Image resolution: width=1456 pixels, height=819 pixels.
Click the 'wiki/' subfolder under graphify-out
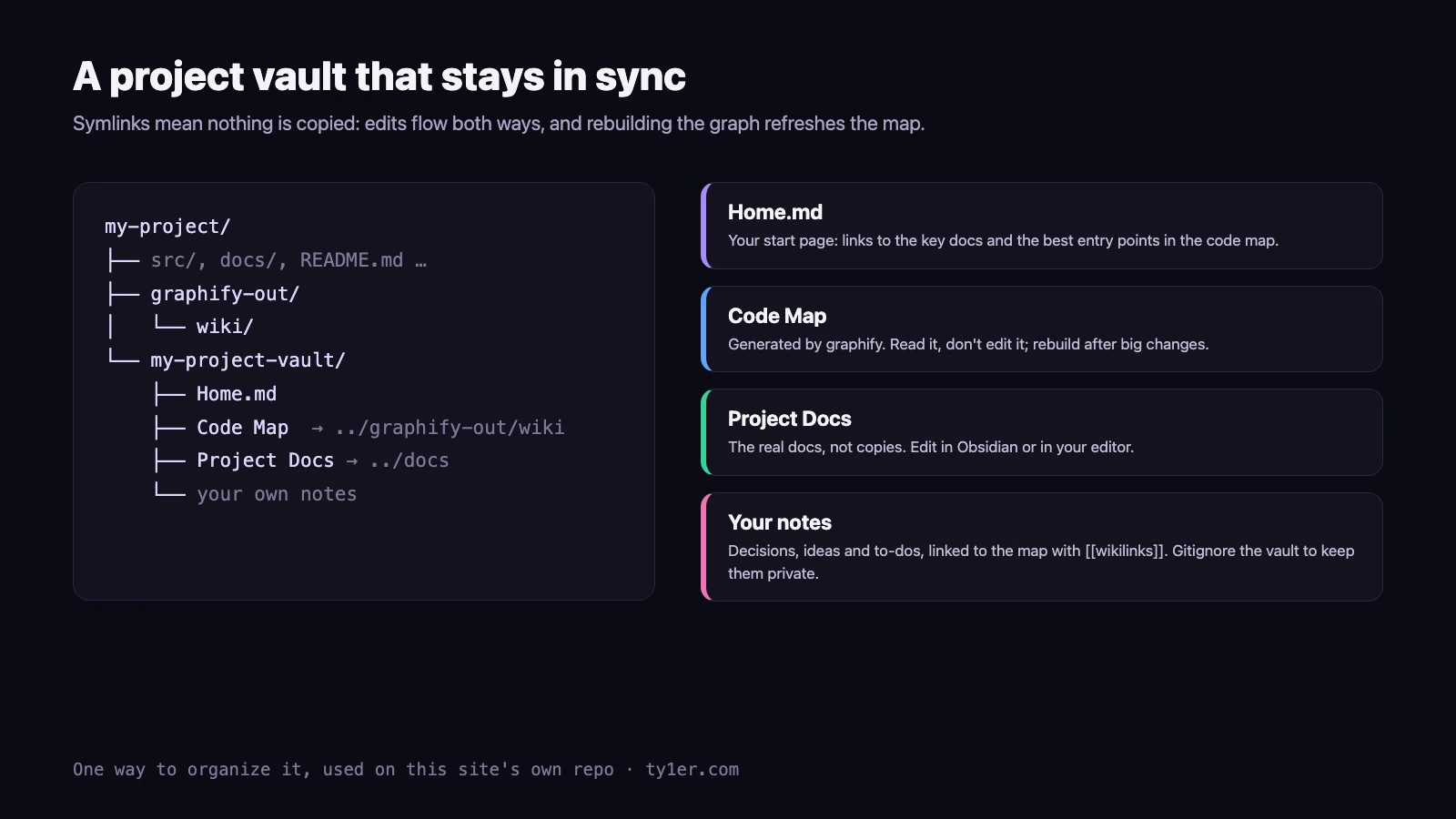[x=225, y=327]
